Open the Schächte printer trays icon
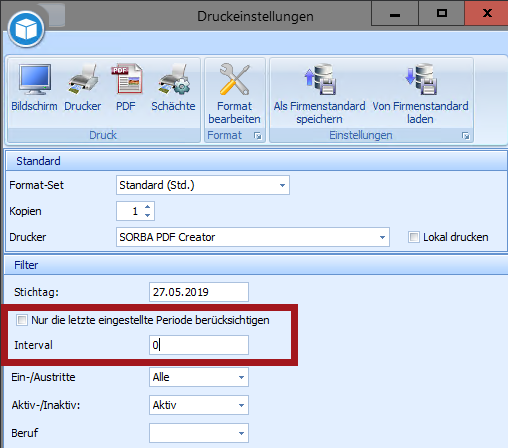 [x=174, y=79]
